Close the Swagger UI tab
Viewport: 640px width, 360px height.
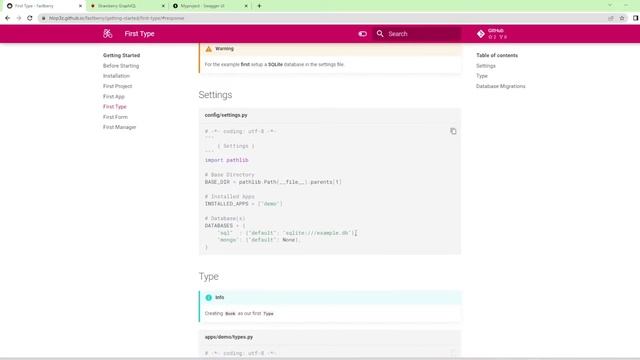coord(246,6)
